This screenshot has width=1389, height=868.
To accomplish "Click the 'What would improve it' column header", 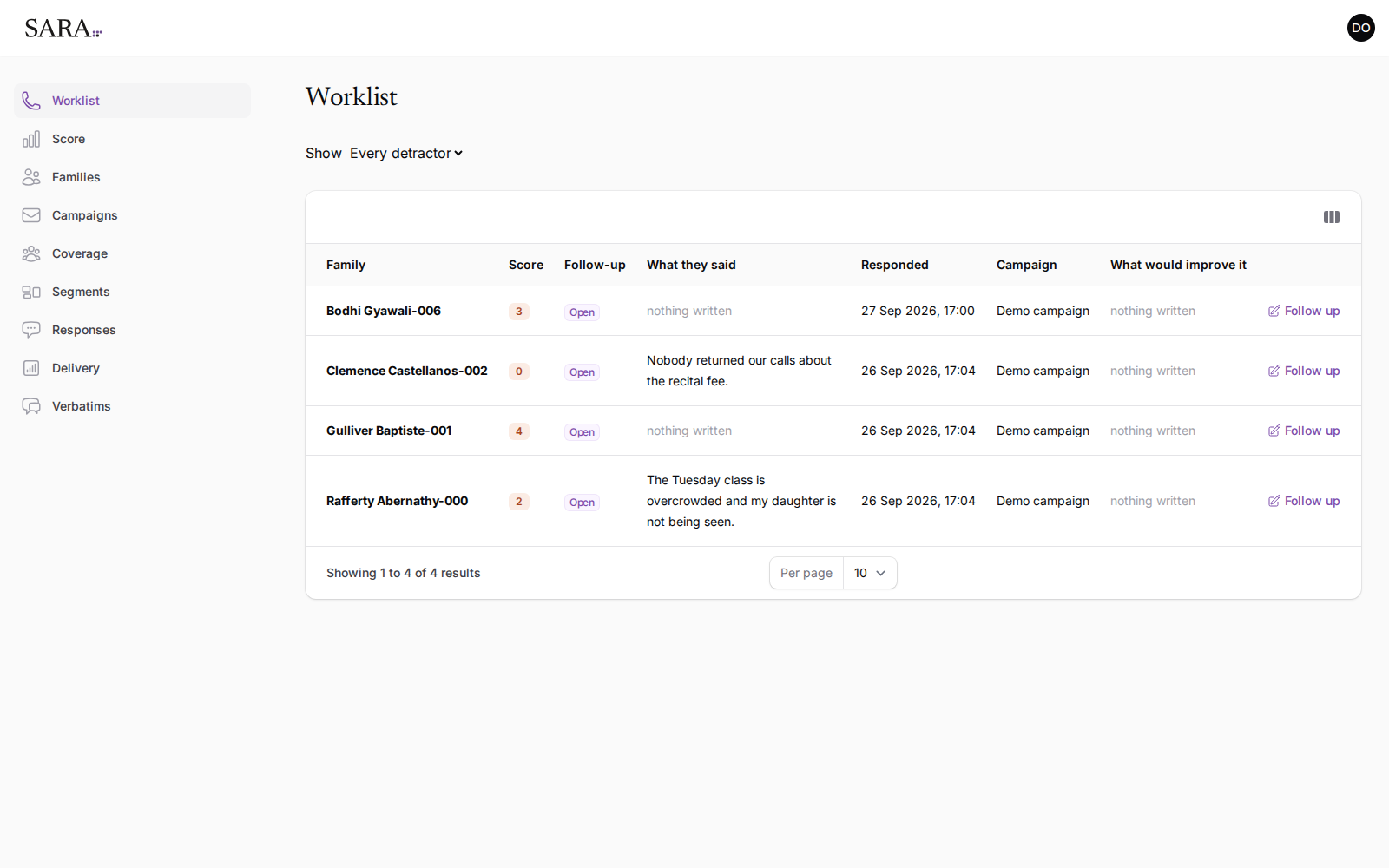I will tap(1178, 265).
